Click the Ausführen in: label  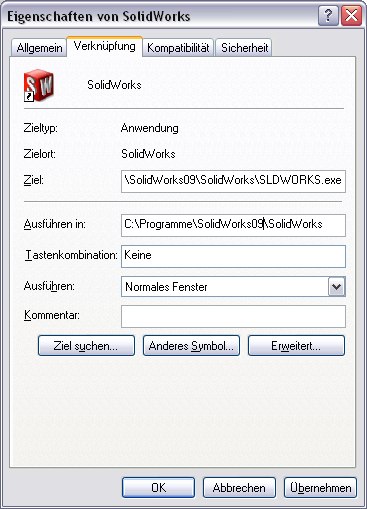(55, 224)
